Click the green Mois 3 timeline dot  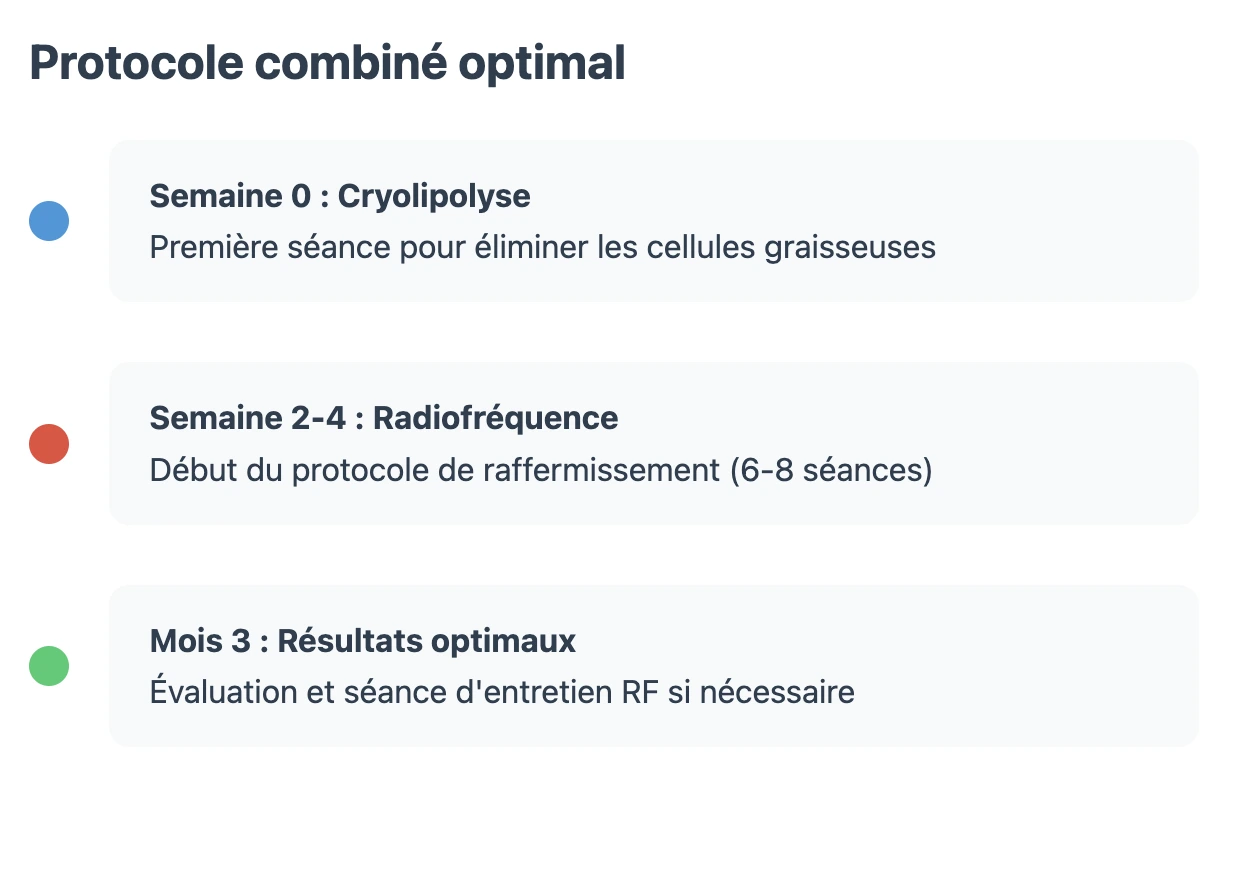[x=49, y=666]
